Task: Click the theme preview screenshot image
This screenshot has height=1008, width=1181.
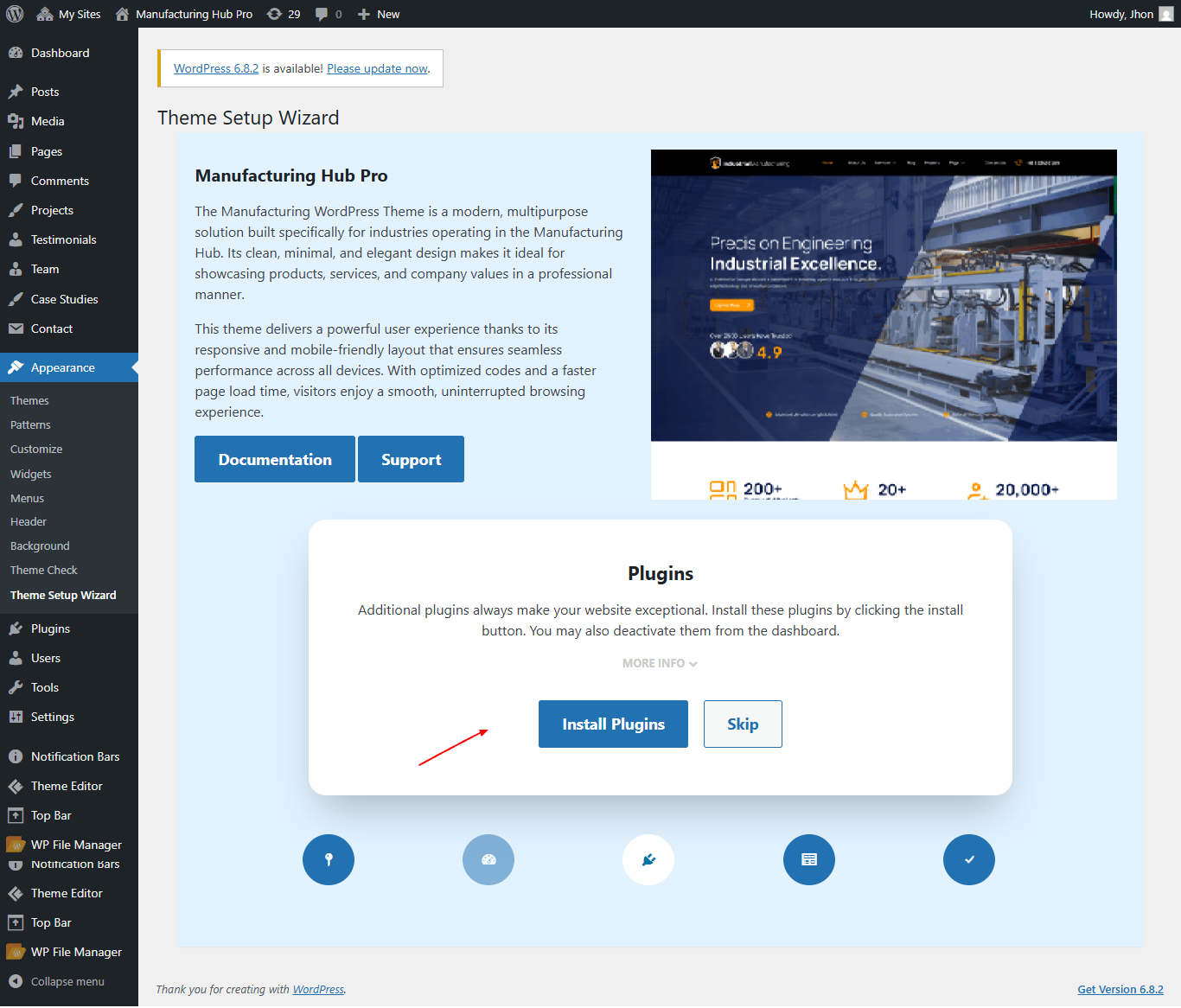Action: tap(884, 324)
